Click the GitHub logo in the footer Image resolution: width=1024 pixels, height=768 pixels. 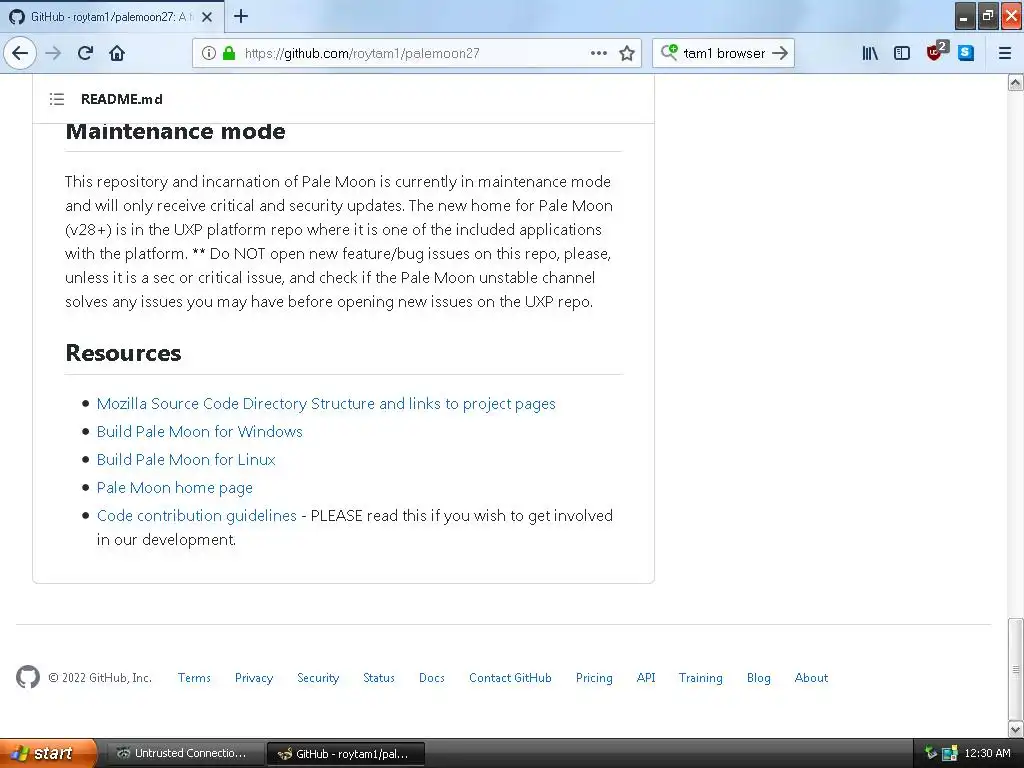click(x=28, y=677)
